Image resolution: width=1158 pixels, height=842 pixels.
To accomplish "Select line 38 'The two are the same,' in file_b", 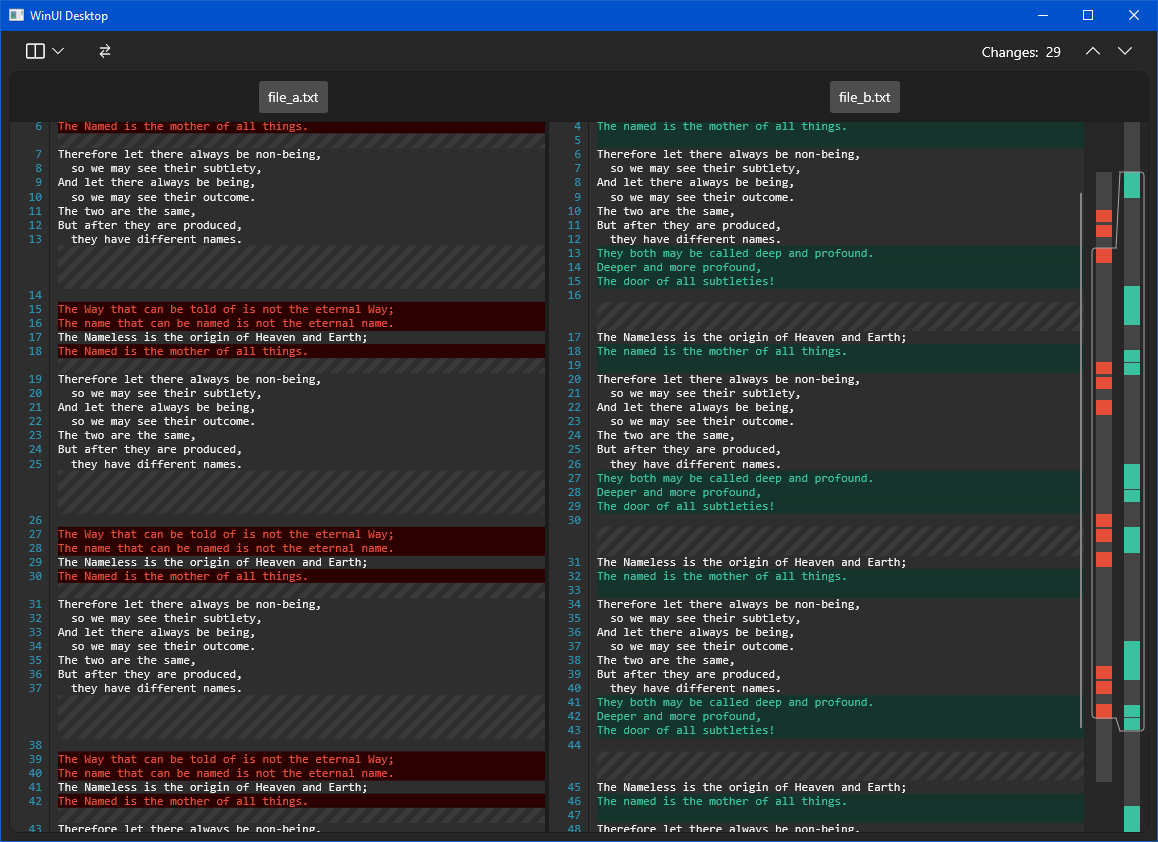I will coord(840,660).
